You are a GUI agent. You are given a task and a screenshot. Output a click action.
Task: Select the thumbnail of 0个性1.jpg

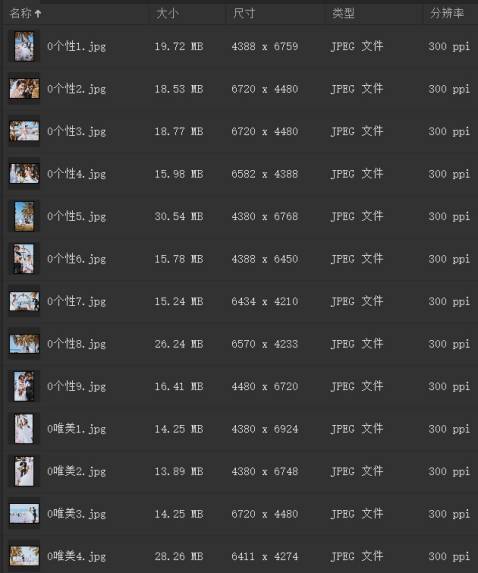[24, 46]
